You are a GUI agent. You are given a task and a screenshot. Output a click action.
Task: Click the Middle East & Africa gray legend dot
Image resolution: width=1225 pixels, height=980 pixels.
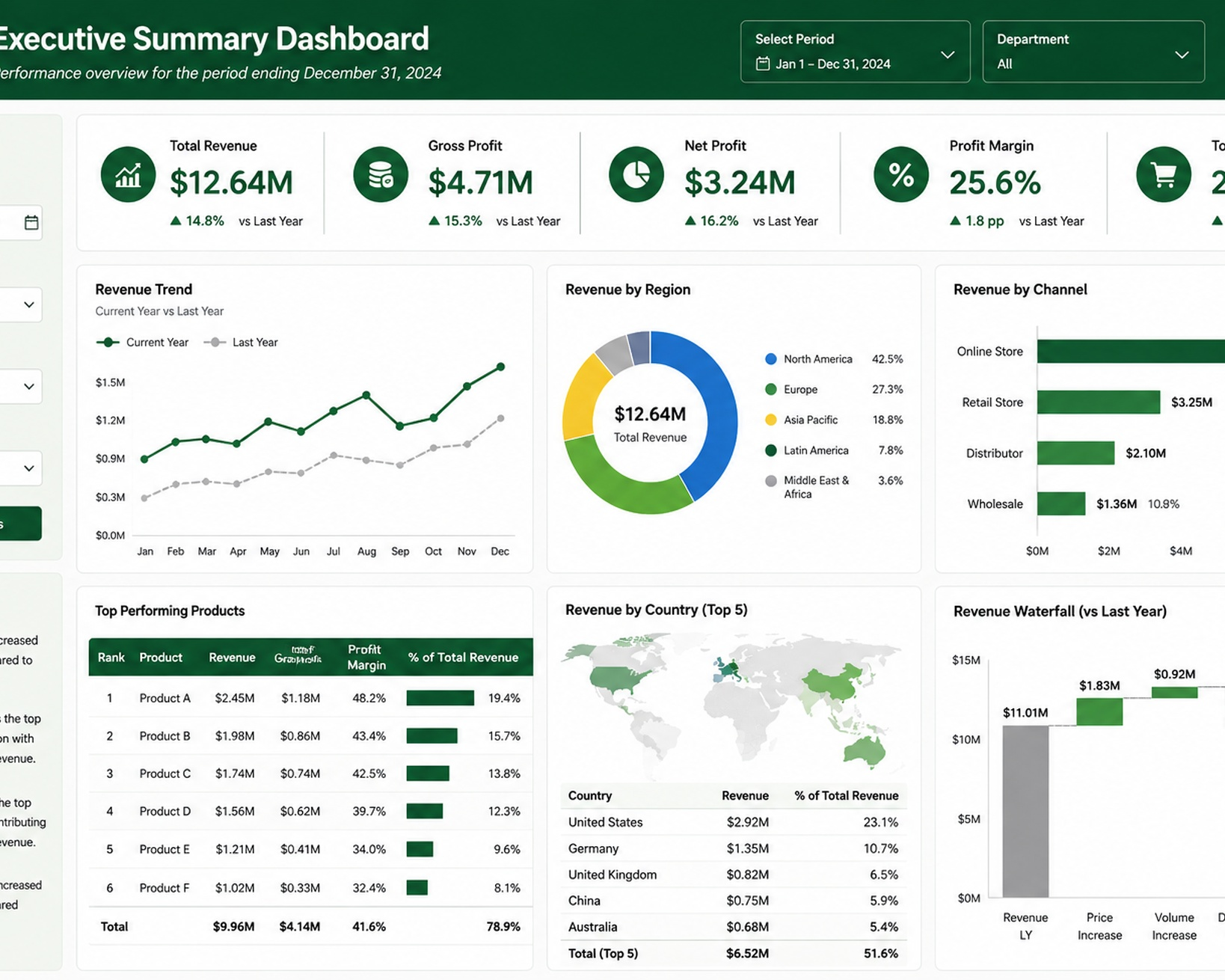[771, 481]
